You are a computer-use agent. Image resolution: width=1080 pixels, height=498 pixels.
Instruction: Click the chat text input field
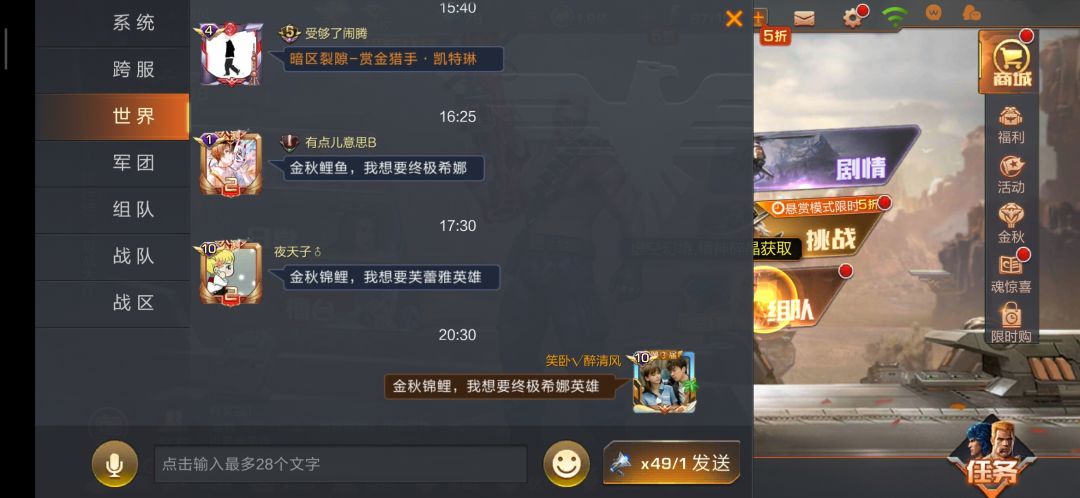point(340,464)
